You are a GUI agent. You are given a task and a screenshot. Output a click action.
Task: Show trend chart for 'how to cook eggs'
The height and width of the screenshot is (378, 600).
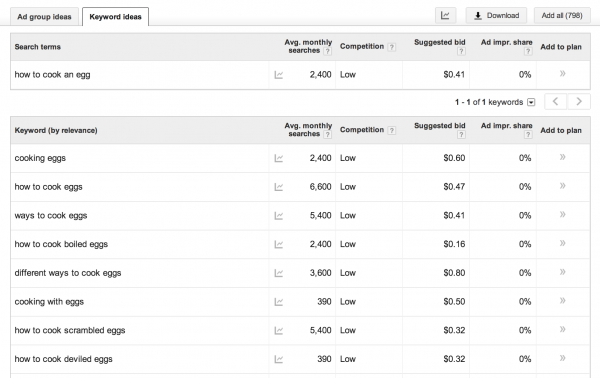point(279,187)
